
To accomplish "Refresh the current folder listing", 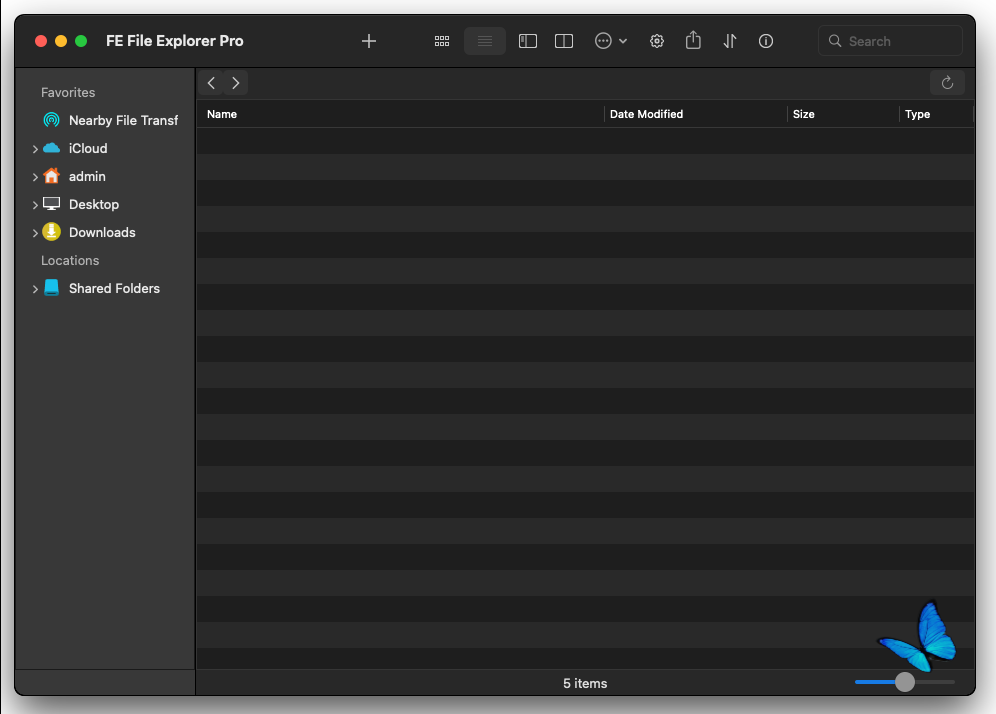I will coord(947,83).
